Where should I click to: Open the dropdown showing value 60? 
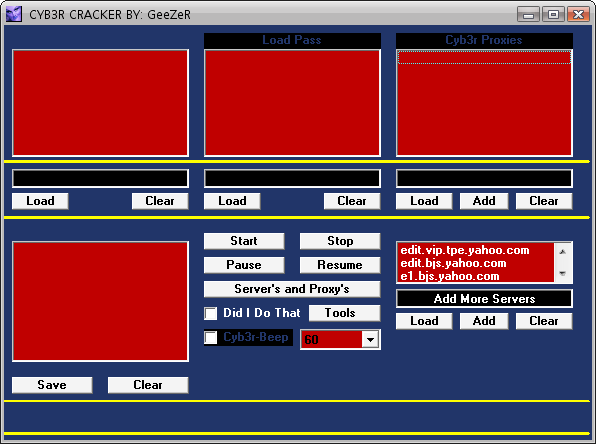[x=370, y=339]
